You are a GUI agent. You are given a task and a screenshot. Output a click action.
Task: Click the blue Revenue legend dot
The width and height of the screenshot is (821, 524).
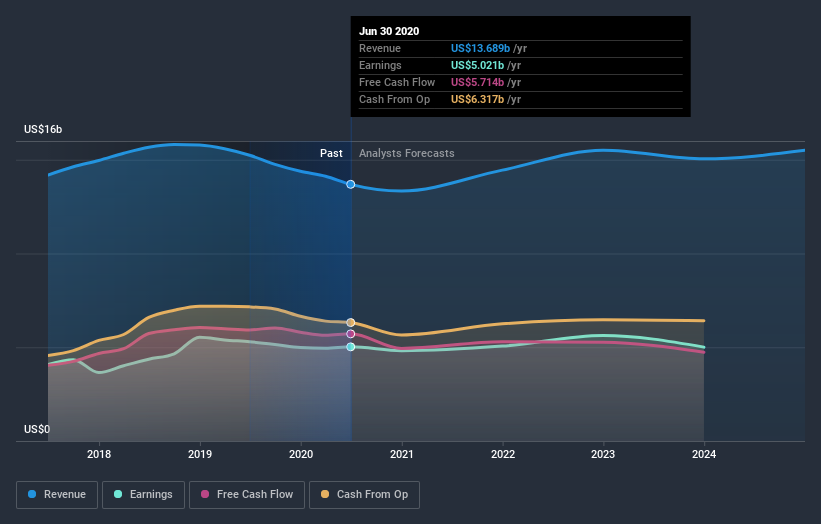(x=32, y=494)
